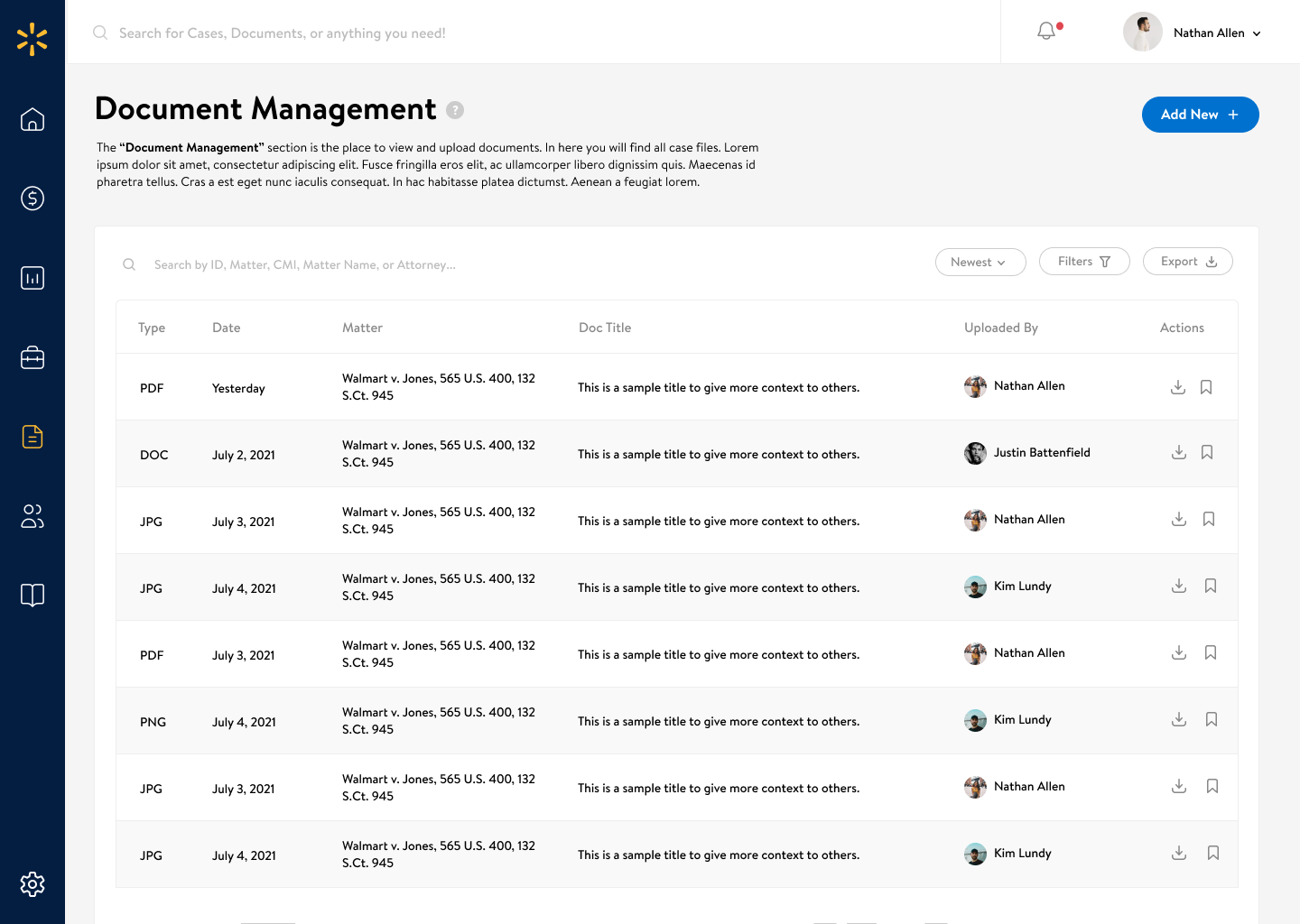The width and height of the screenshot is (1300, 924).
Task: Click the briefcase cases icon in sidebar
Action: (x=32, y=357)
